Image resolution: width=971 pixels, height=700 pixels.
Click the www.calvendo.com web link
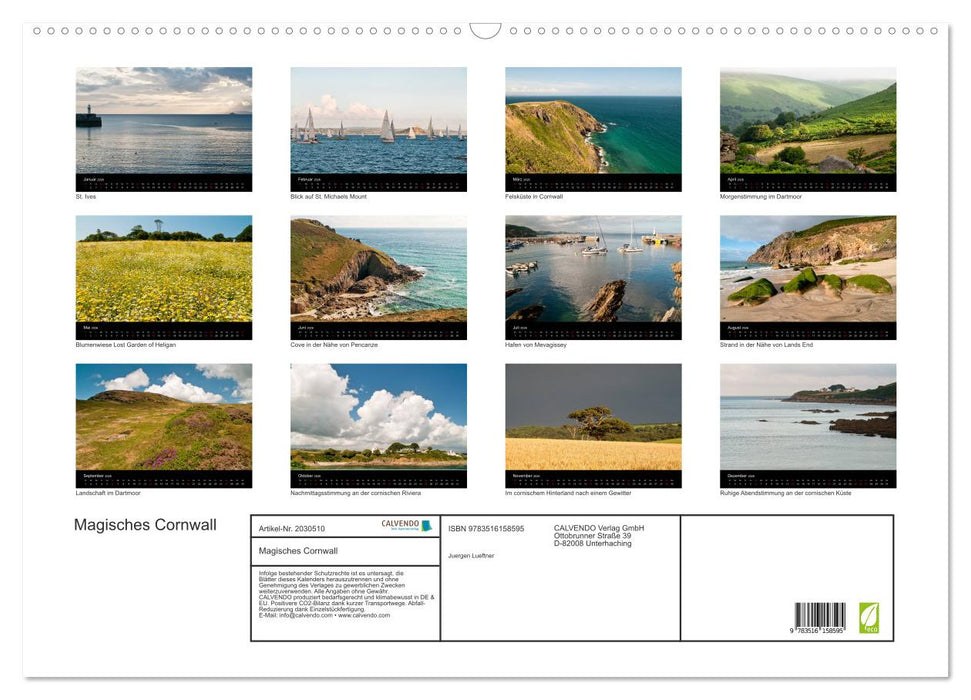click(x=362, y=616)
